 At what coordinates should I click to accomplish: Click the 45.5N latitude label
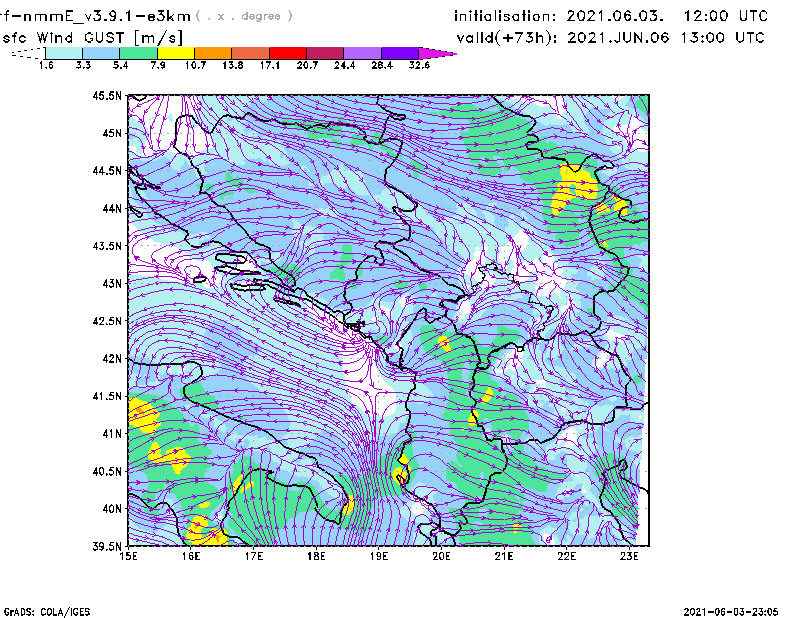pyautogui.click(x=107, y=95)
